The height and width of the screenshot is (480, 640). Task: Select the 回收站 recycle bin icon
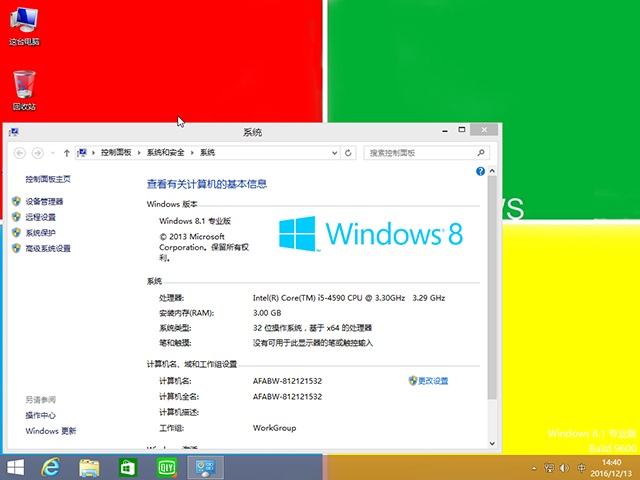pyautogui.click(x=24, y=87)
